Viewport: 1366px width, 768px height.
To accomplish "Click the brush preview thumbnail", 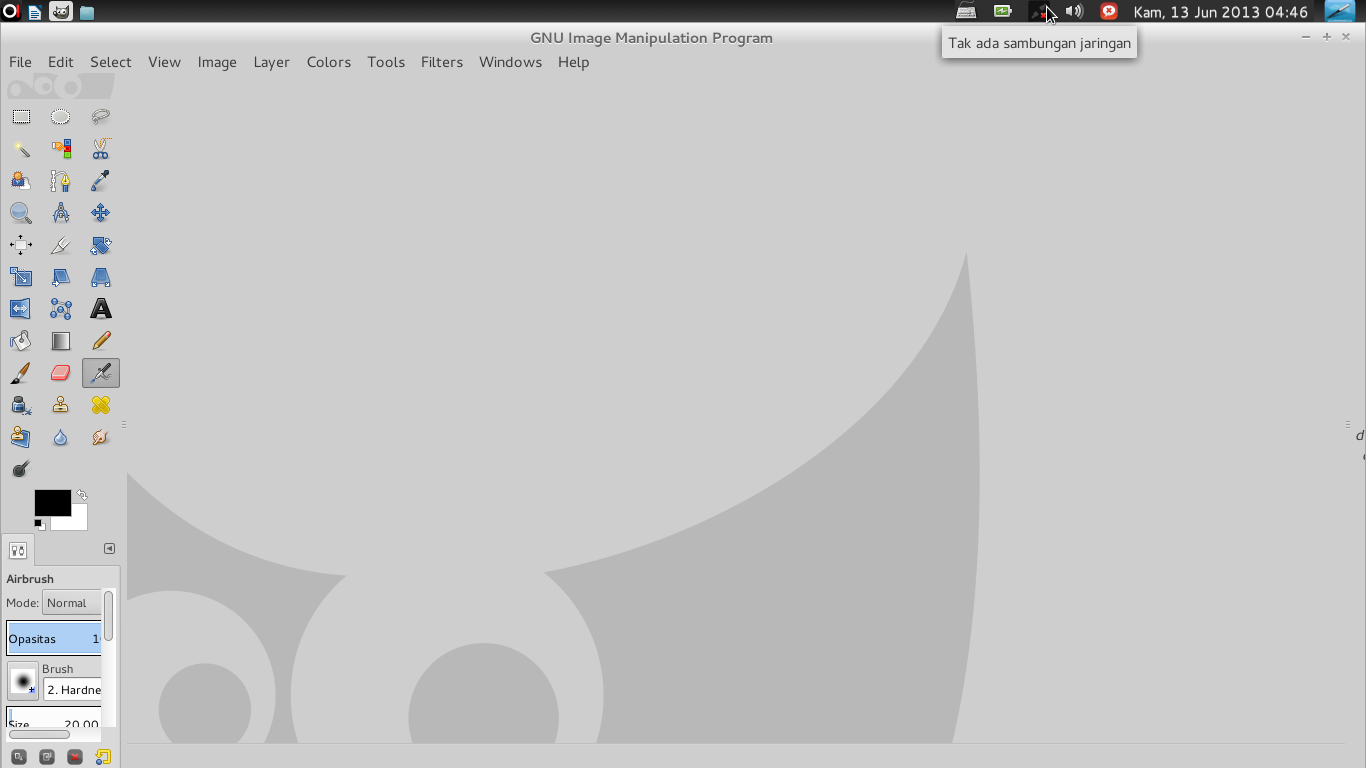I will (22, 681).
